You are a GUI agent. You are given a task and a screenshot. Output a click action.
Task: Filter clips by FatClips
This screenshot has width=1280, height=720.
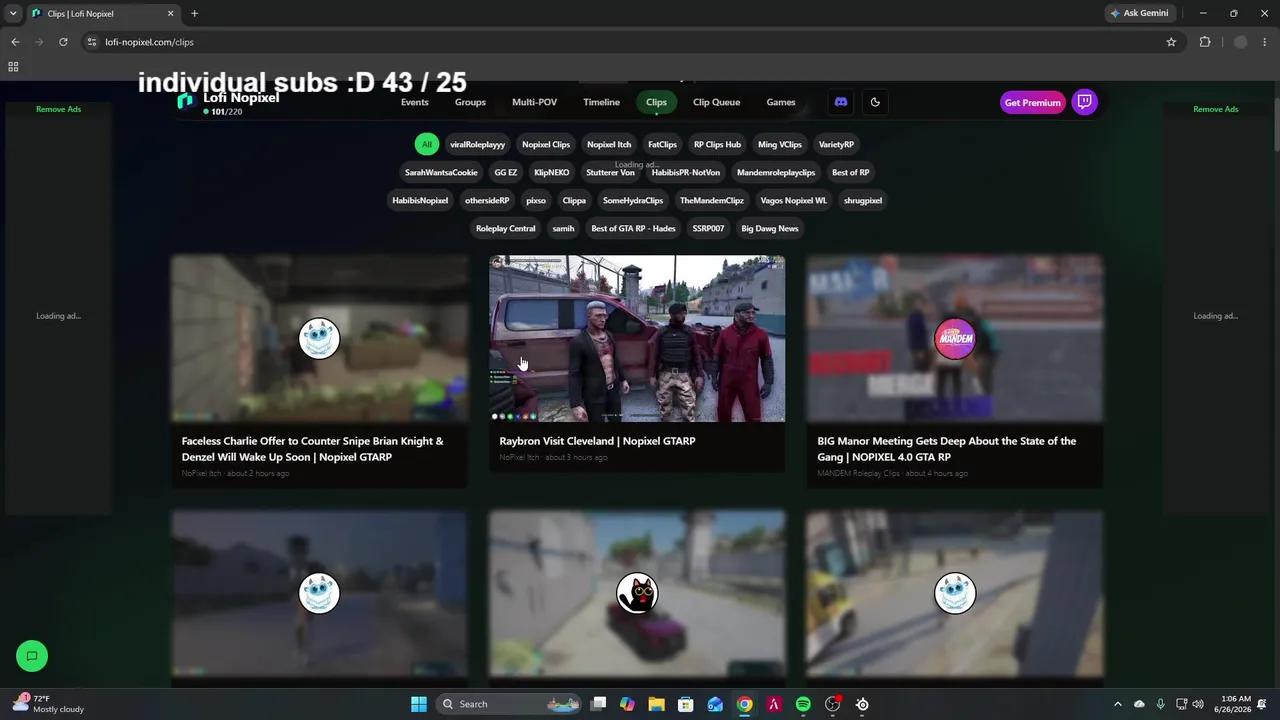pos(662,144)
